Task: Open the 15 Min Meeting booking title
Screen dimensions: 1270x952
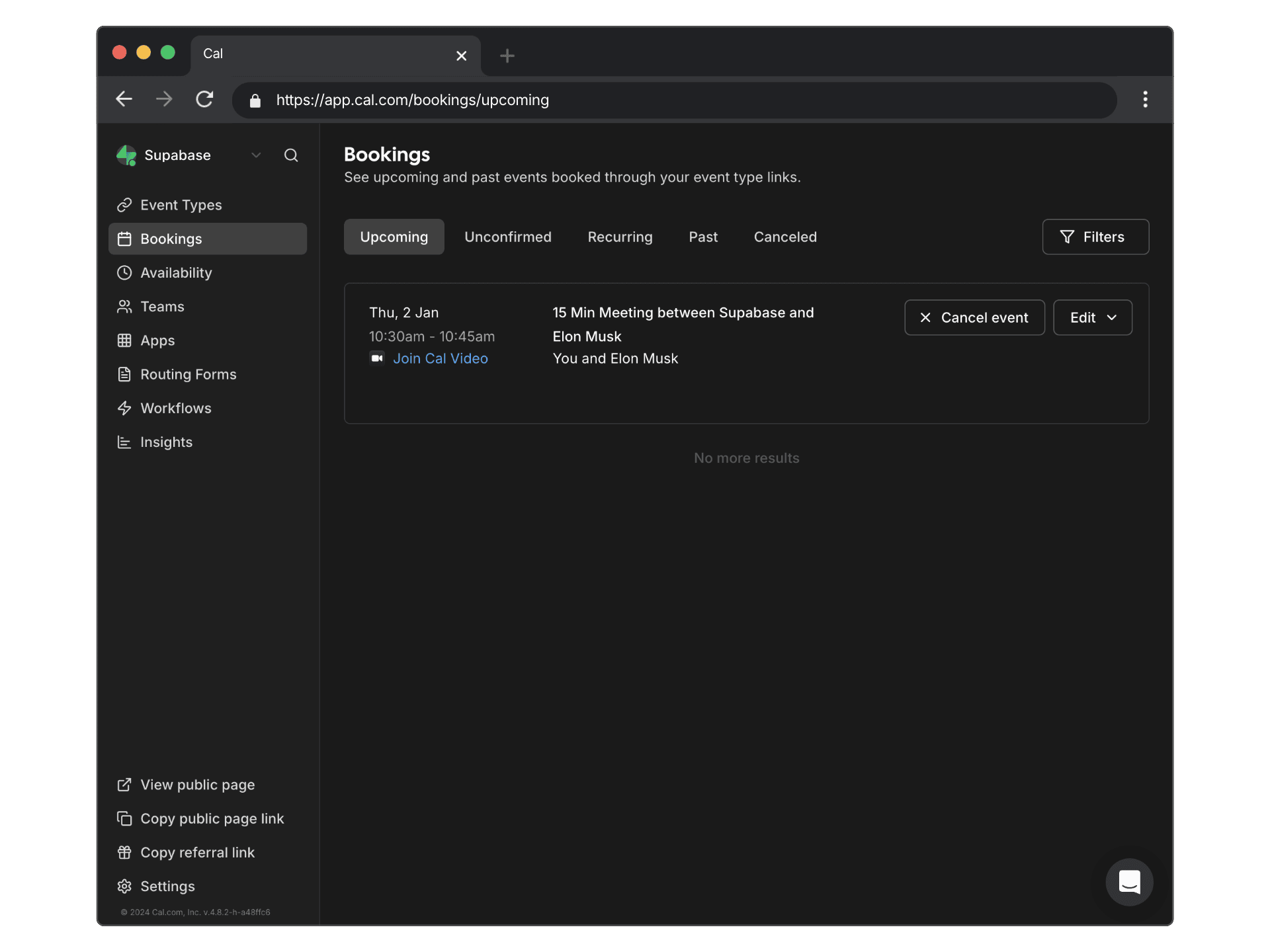Action: tap(683, 325)
